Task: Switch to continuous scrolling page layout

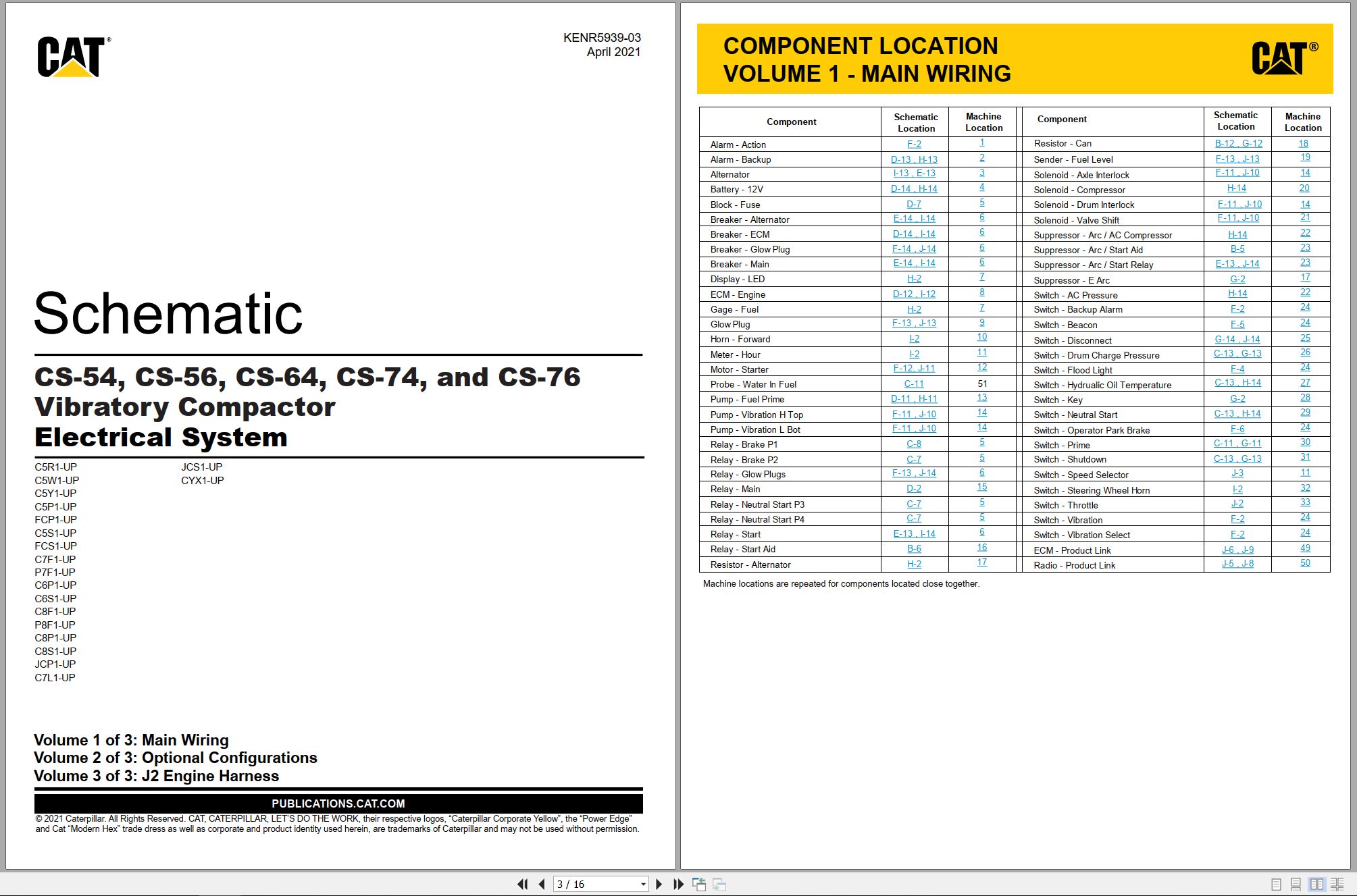Action: pyautogui.click(x=1296, y=885)
